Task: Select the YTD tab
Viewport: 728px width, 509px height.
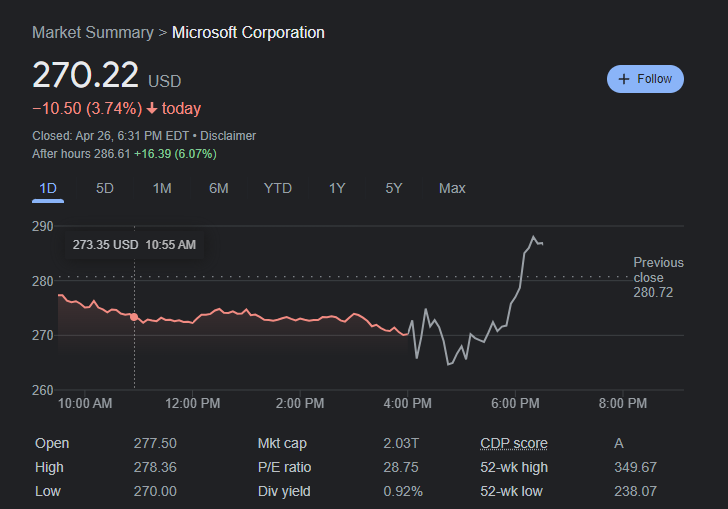Action: (278, 188)
